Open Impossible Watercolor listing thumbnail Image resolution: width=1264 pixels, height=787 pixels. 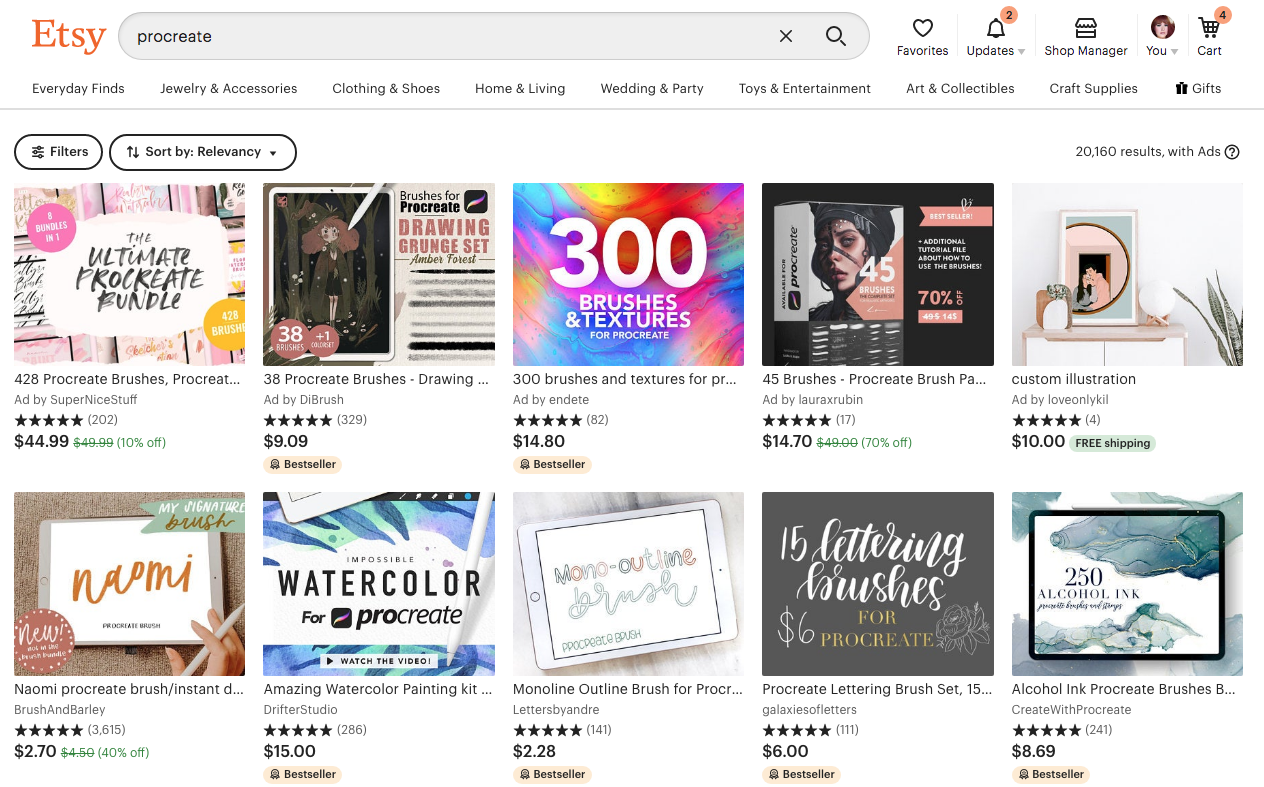[x=379, y=584]
